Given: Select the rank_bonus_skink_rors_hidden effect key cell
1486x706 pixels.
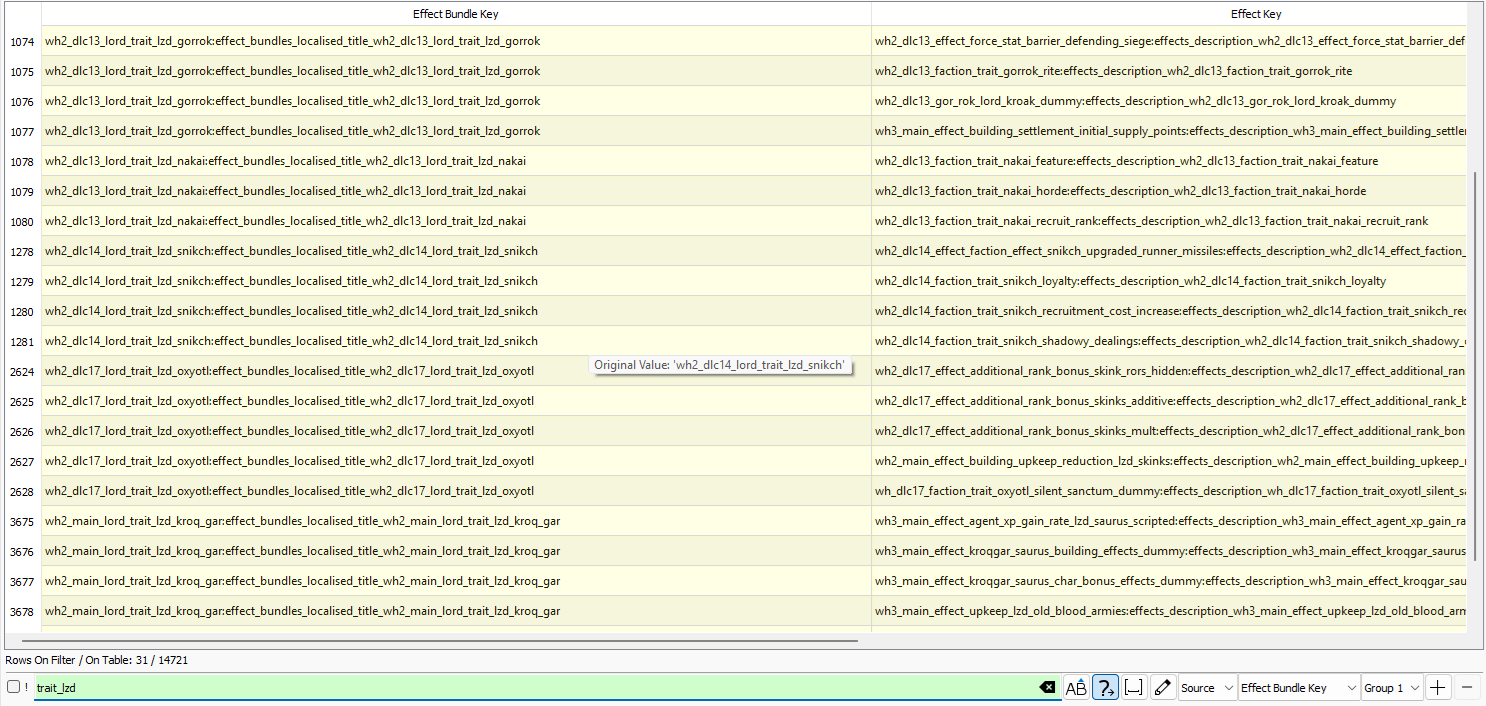Looking at the screenshot, I should tap(1168, 371).
